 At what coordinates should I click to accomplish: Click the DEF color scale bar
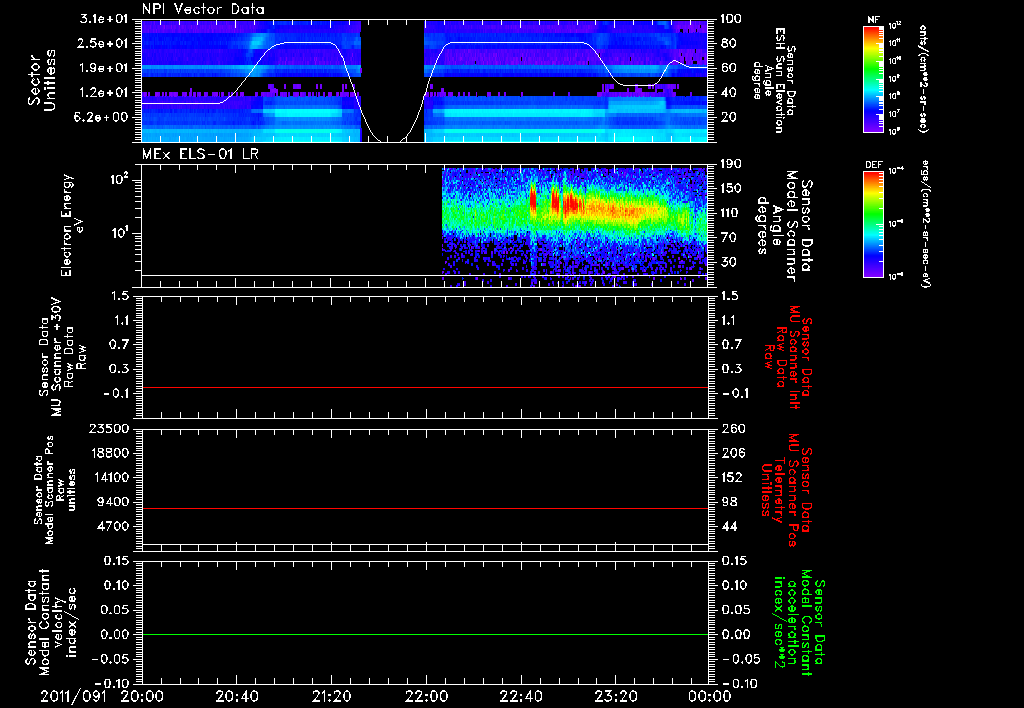[873, 224]
